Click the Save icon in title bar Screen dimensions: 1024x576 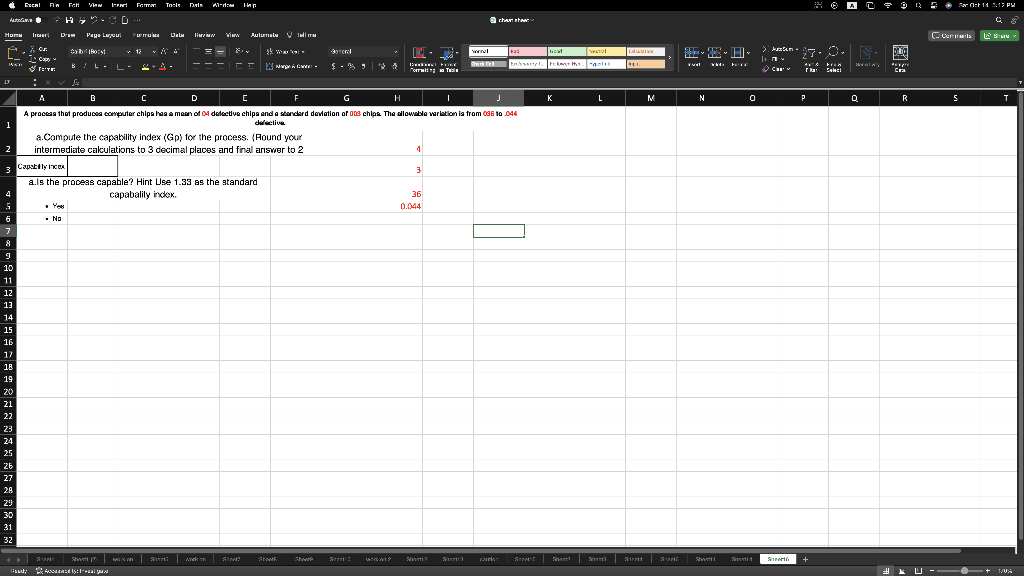pyautogui.click(x=69, y=20)
